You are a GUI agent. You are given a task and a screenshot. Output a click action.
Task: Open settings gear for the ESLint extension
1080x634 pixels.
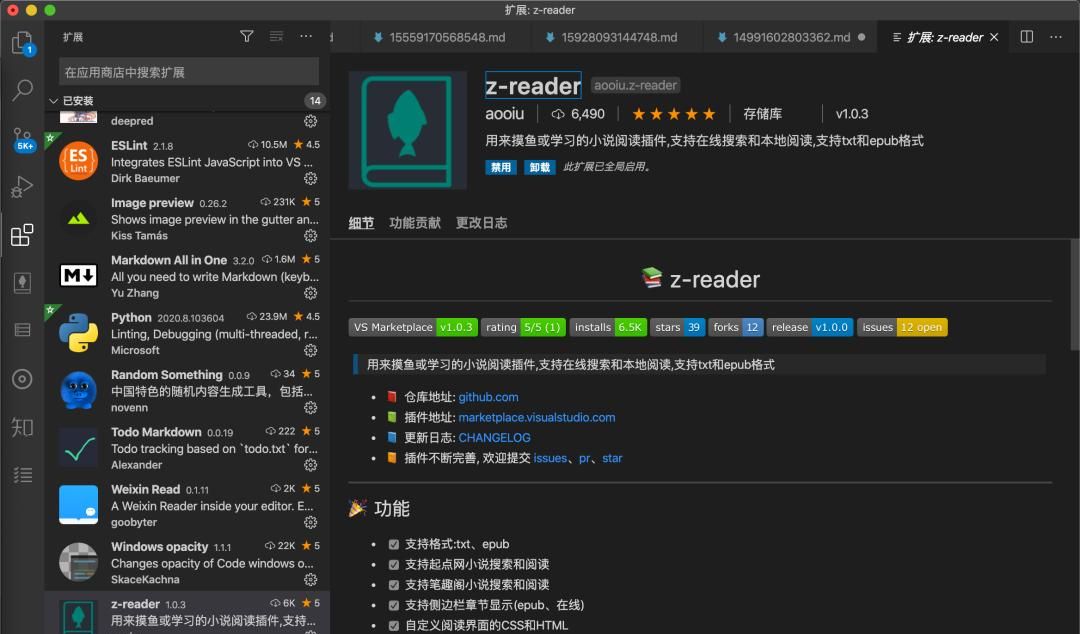(x=310, y=178)
